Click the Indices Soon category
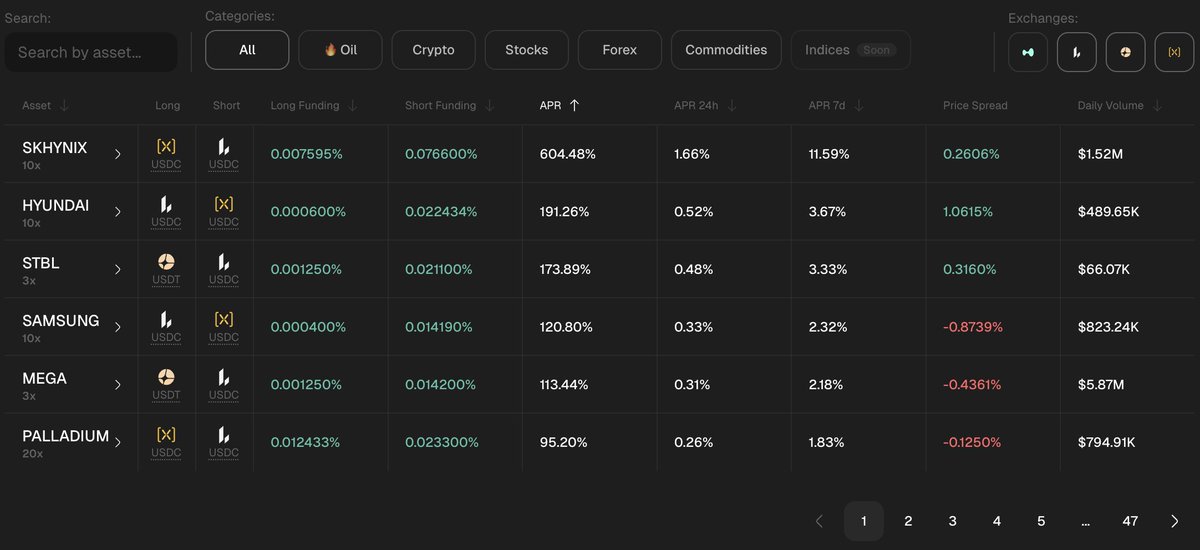 click(x=851, y=50)
